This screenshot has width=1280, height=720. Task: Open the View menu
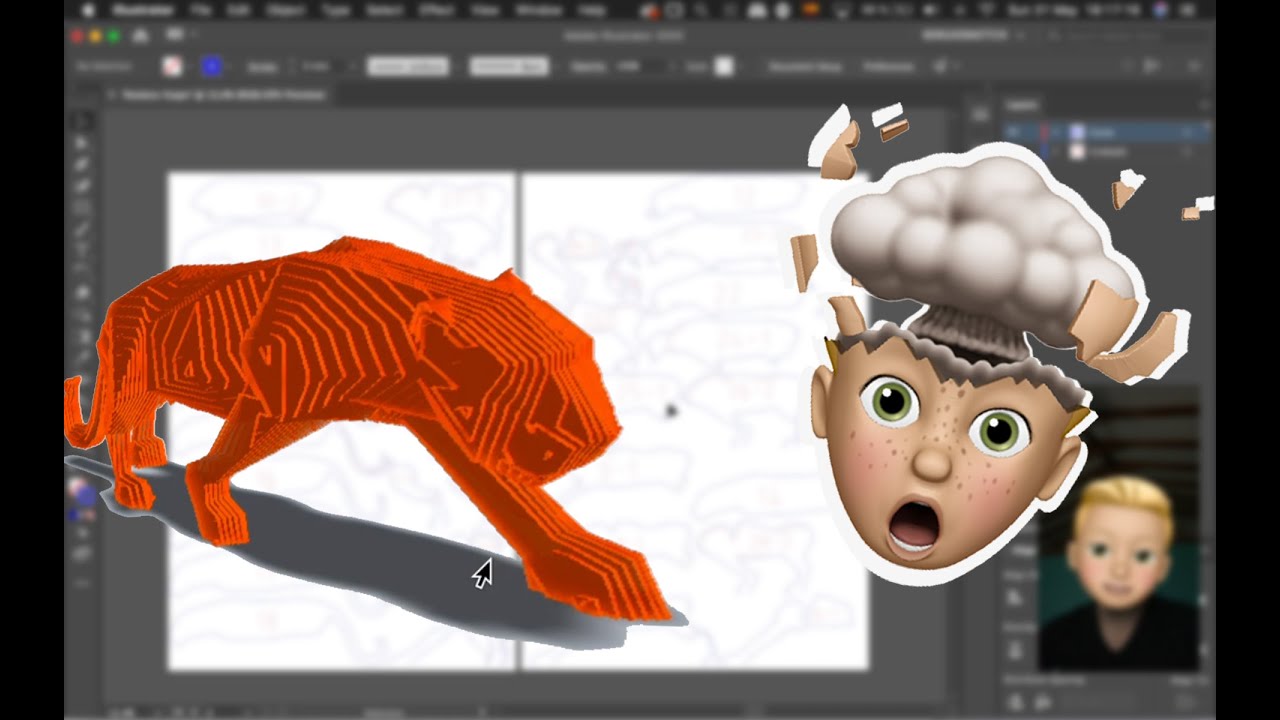(x=485, y=10)
